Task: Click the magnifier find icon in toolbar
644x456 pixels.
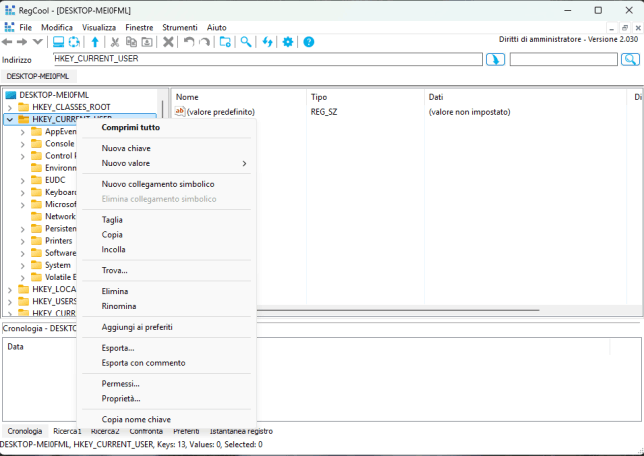Action: pos(245,42)
